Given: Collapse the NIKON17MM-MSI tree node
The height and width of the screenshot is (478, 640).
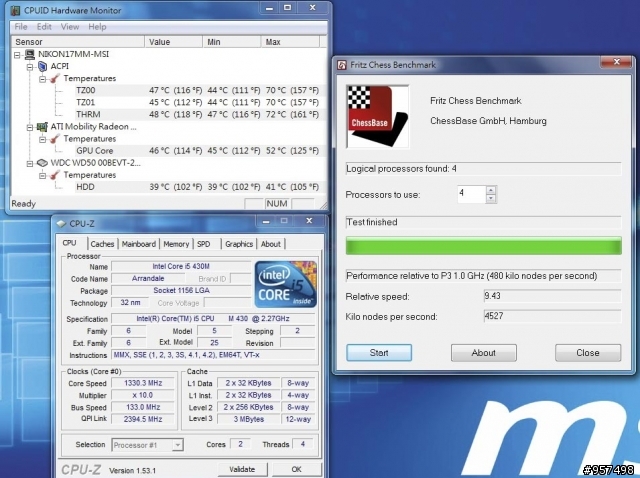Looking at the screenshot, I should pyautogui.click(x=17, y=54).
